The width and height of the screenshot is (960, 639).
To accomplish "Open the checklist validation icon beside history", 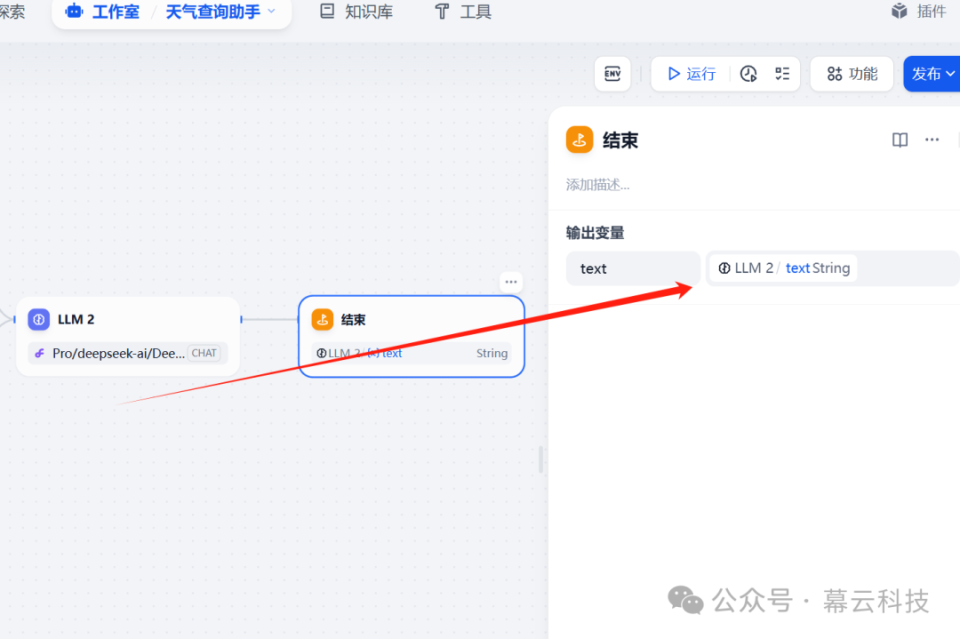I will [781, 73].
